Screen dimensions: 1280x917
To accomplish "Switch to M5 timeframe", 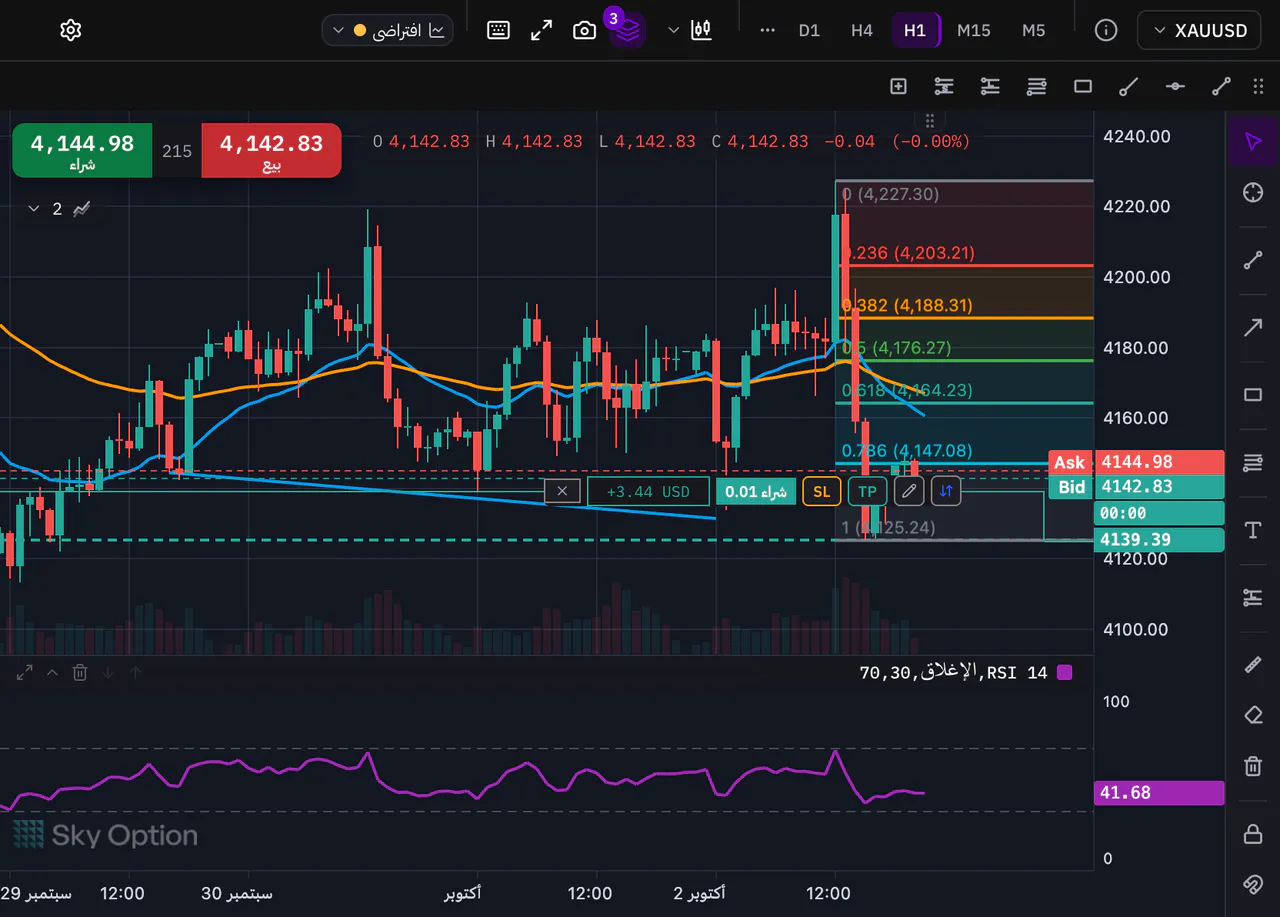I will click(x=1033, y=30).
